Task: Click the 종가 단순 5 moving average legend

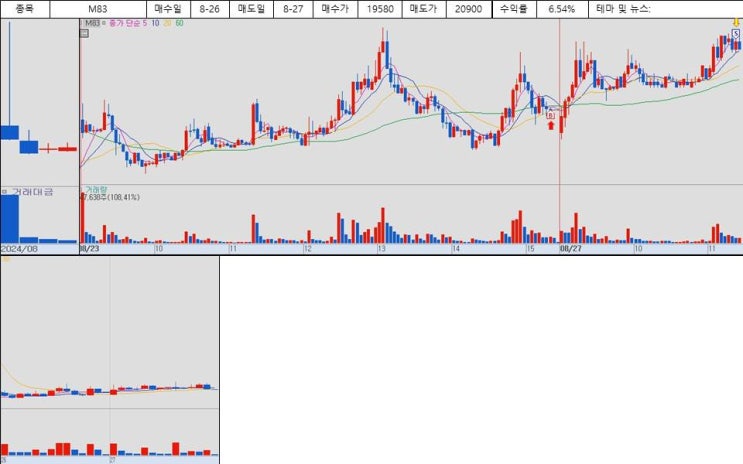Action: coord(127,23)
